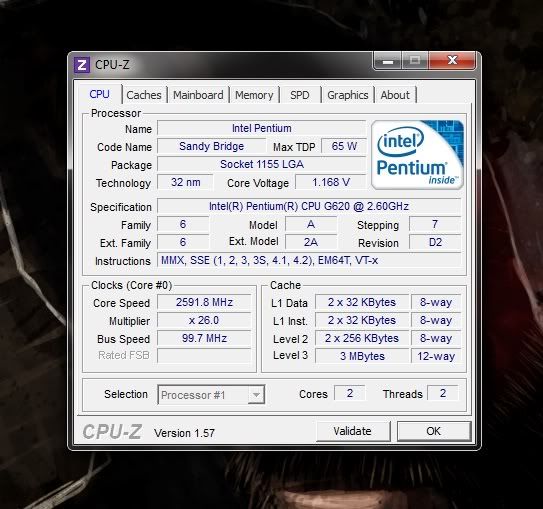Click the empty Rated FSB field

tap(204, 356)
